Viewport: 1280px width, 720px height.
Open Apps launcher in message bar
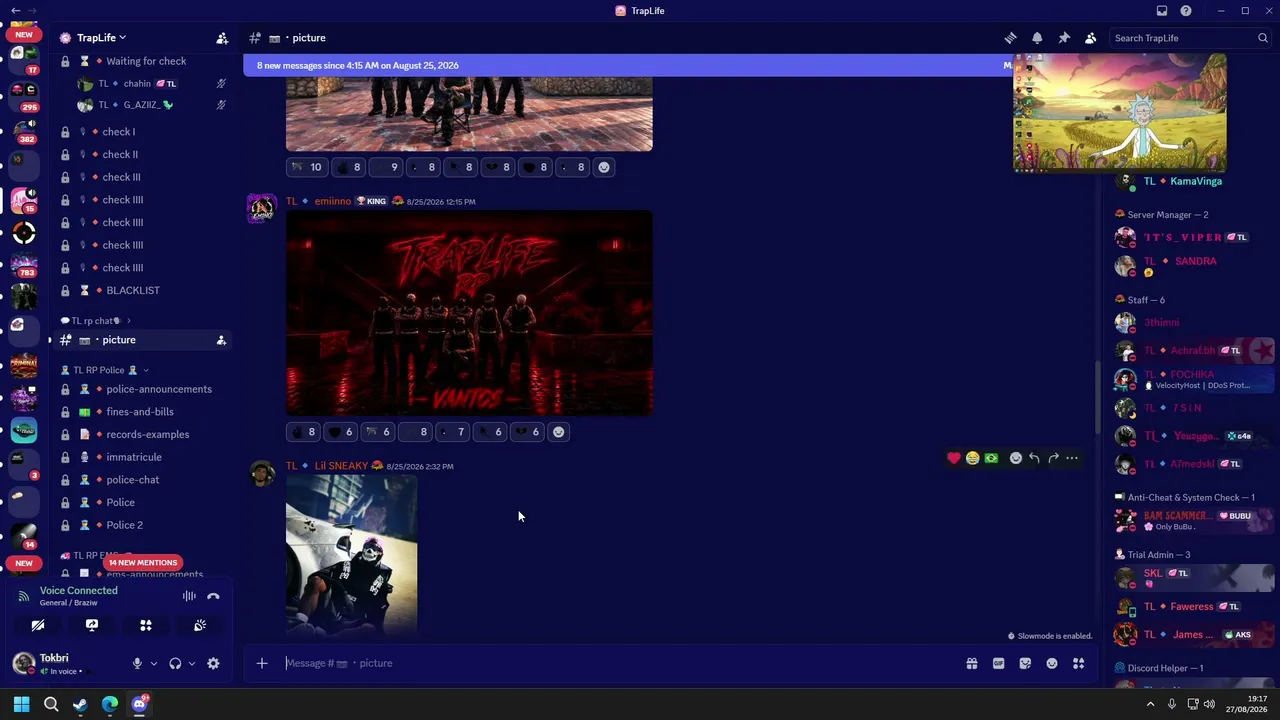point(1078,663)
